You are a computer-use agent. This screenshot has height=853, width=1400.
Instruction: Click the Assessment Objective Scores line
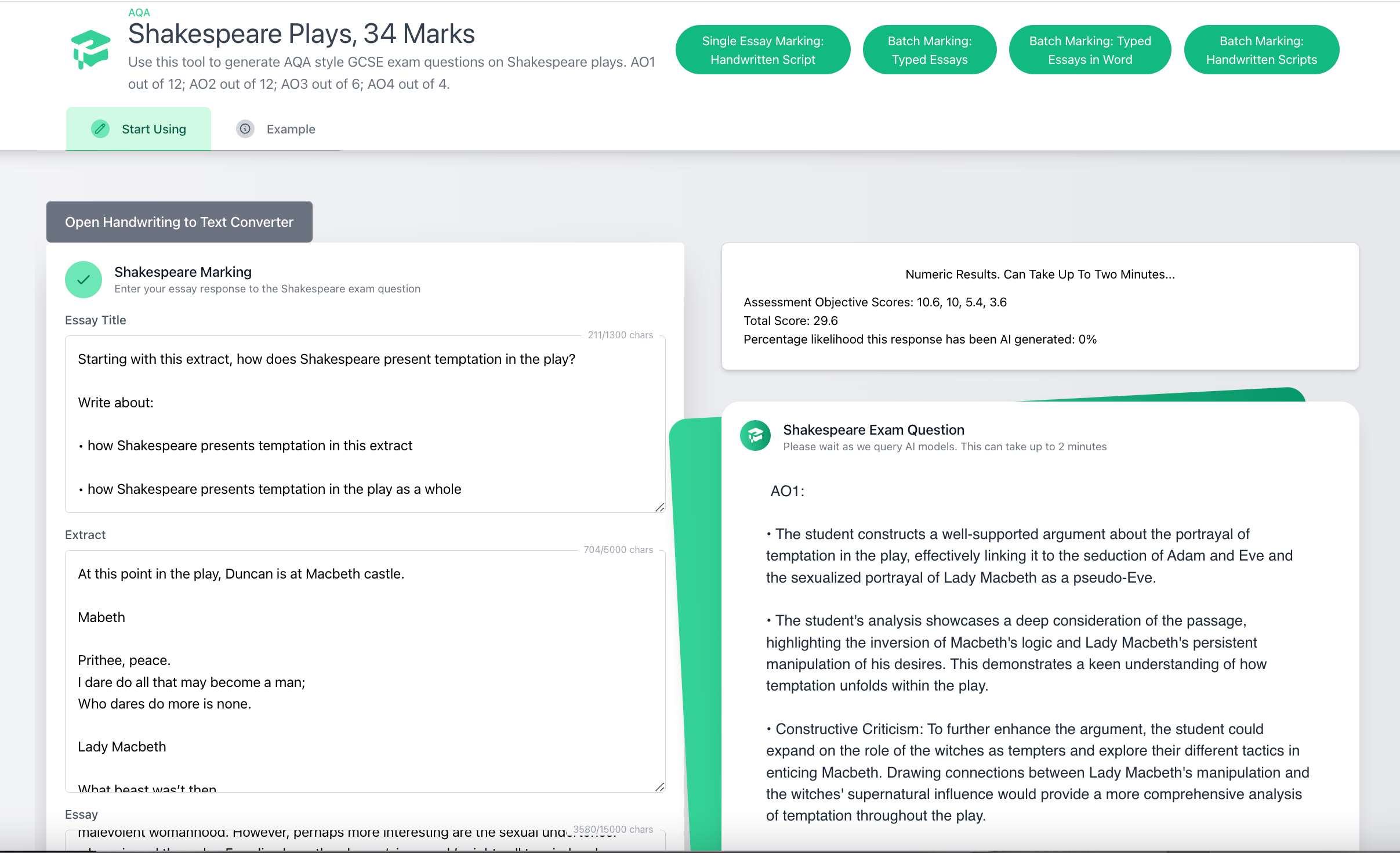[x=875, y=302]
